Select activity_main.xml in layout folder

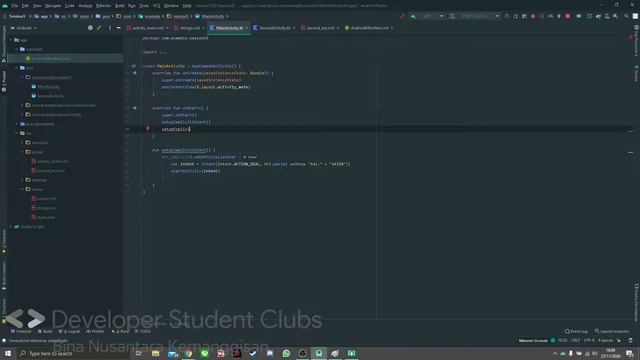[50, 161]
